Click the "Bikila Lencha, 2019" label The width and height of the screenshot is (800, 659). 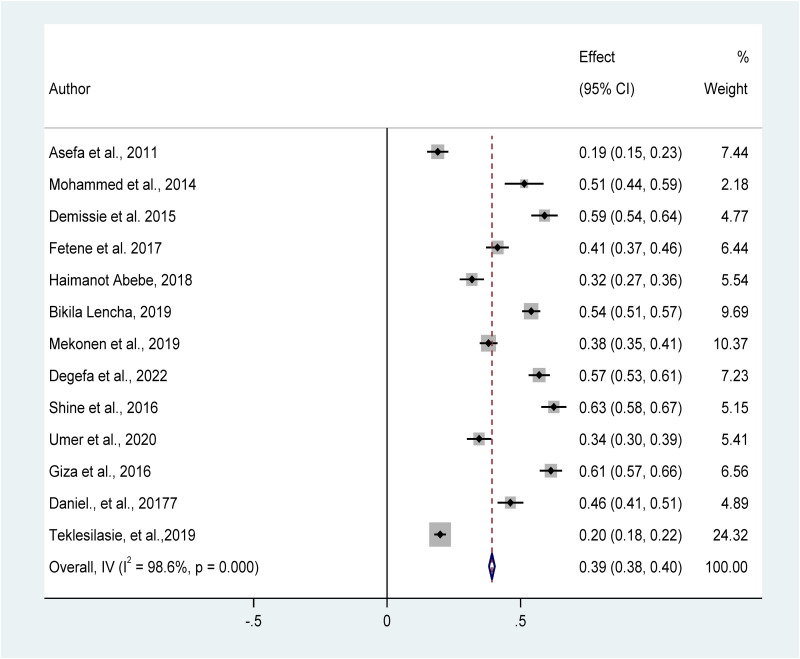click(x=110, y=312)
